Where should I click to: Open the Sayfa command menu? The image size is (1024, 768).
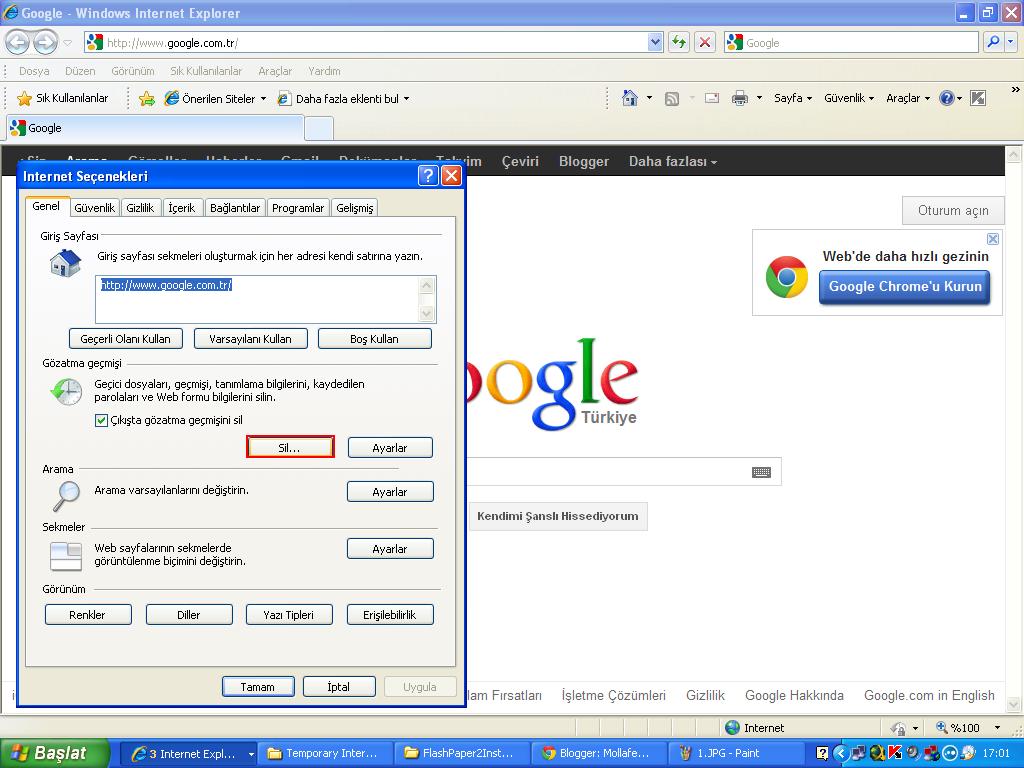click(x=793, y=98)
